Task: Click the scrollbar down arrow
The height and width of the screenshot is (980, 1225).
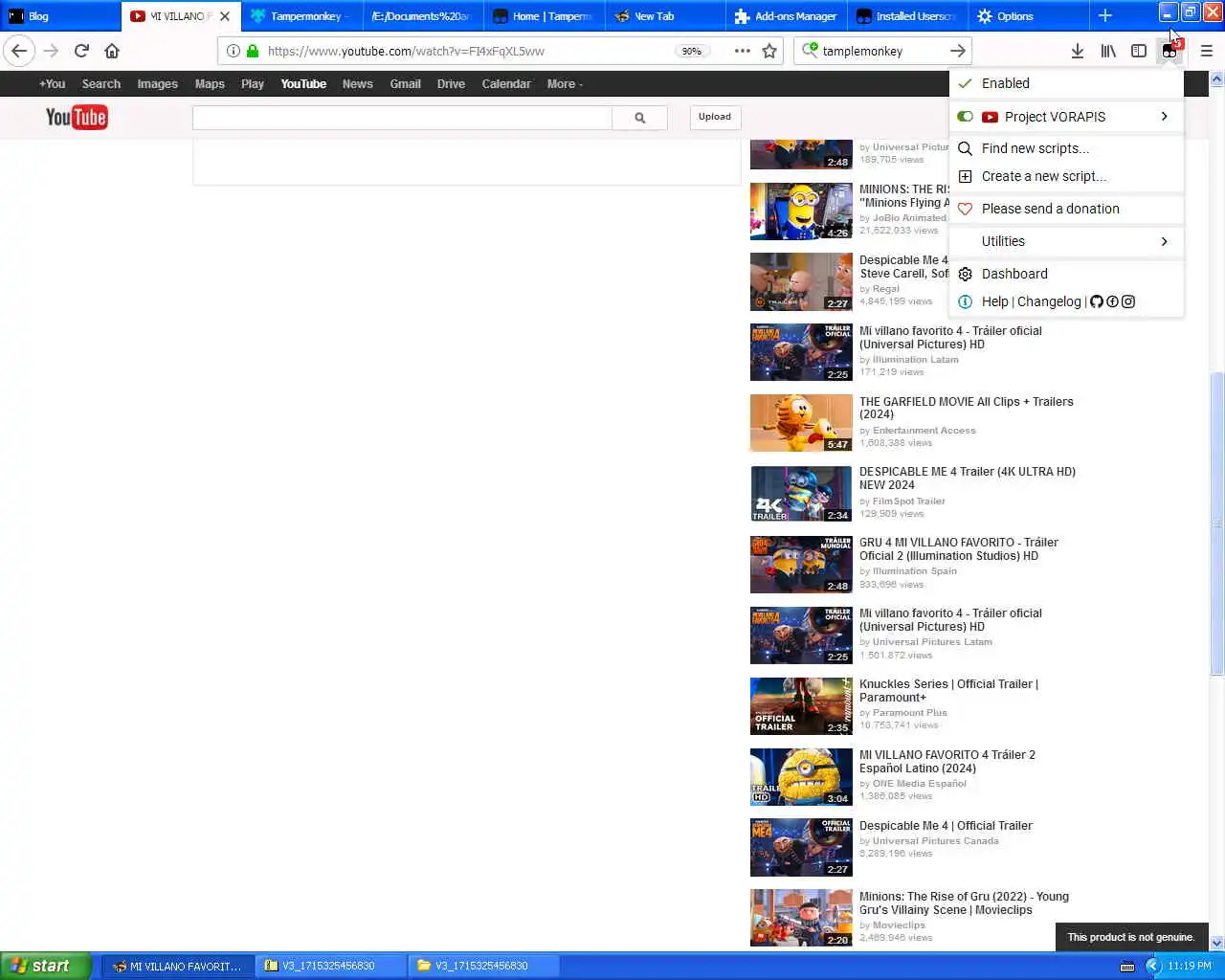Action: [1217, 943]
